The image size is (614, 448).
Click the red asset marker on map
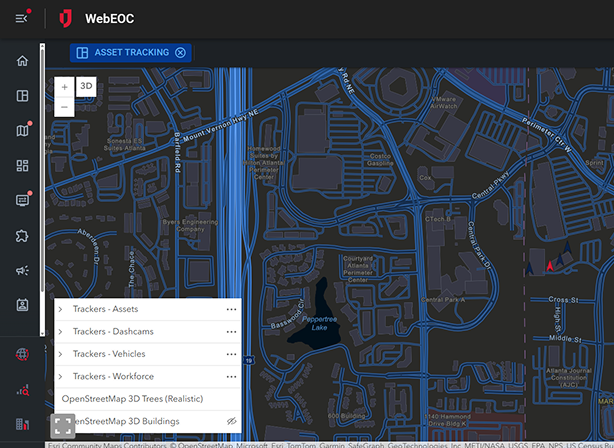(548, 265)
